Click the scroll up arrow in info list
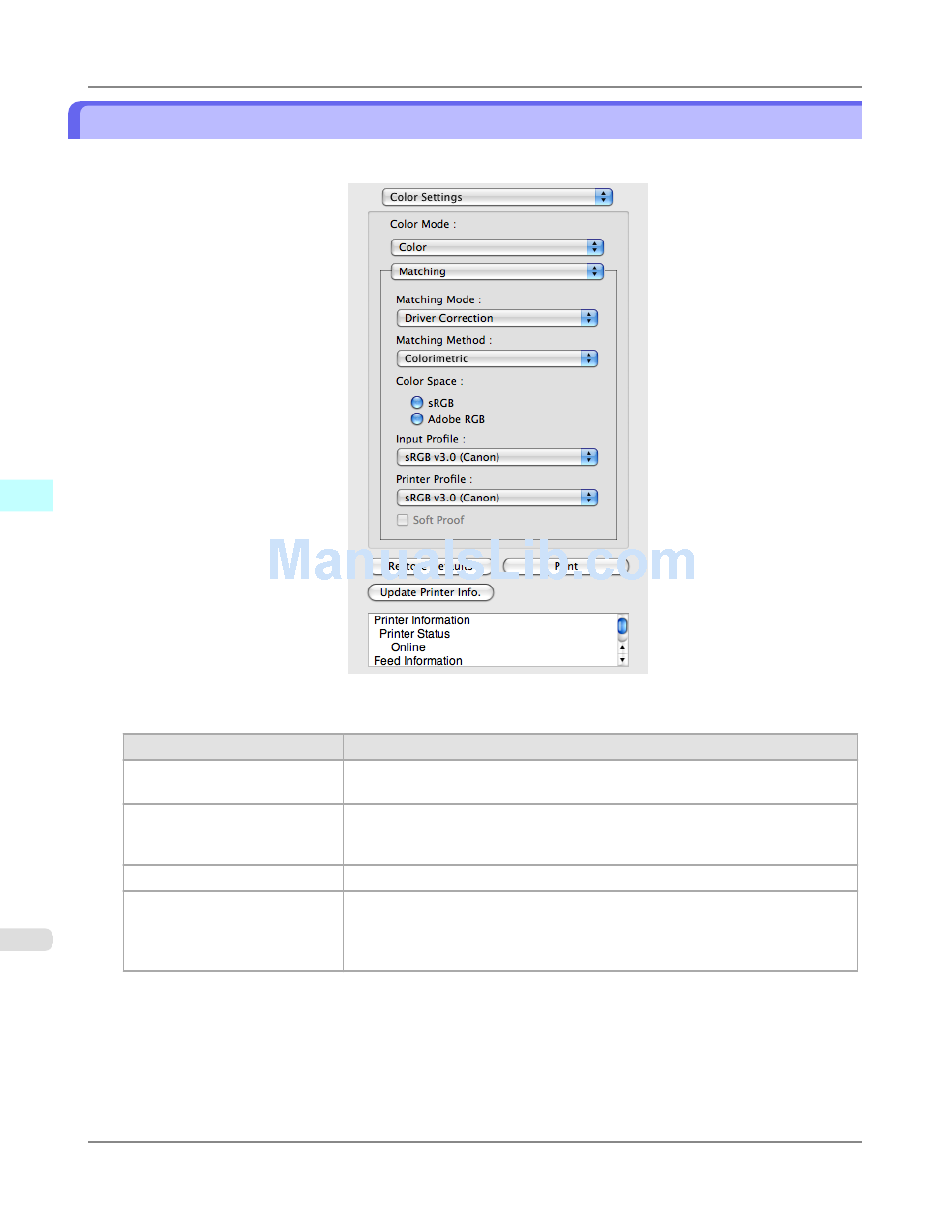Viewport: 950px width, 1229px height. click(x=622, y=647)
